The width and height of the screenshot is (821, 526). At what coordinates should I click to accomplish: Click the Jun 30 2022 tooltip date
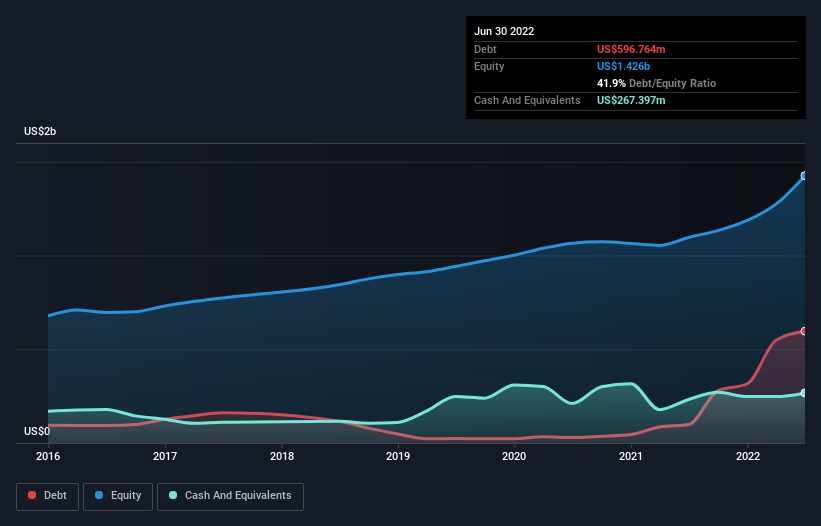(x=504, y=31)
